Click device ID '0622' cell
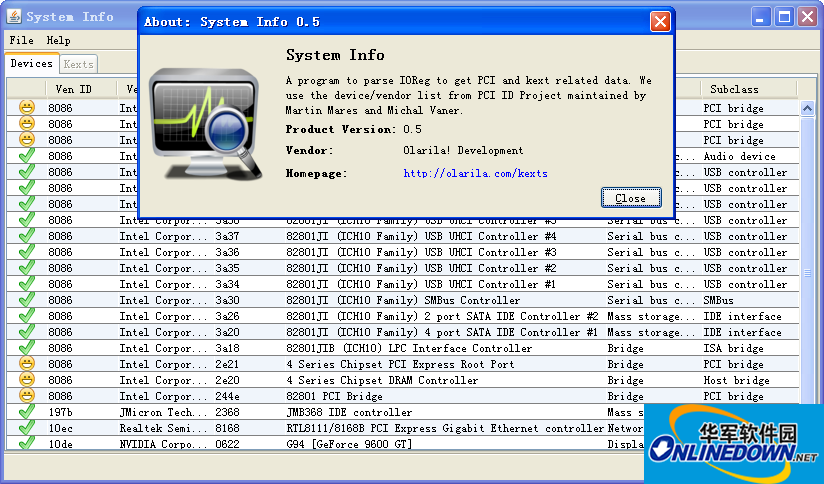This screenshot has height=484, width=824. pyautogui.click(x=227, y=444)
